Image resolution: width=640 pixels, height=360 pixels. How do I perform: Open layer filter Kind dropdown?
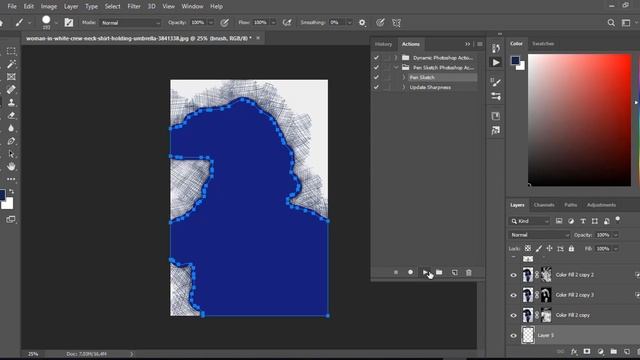[529, 221]
